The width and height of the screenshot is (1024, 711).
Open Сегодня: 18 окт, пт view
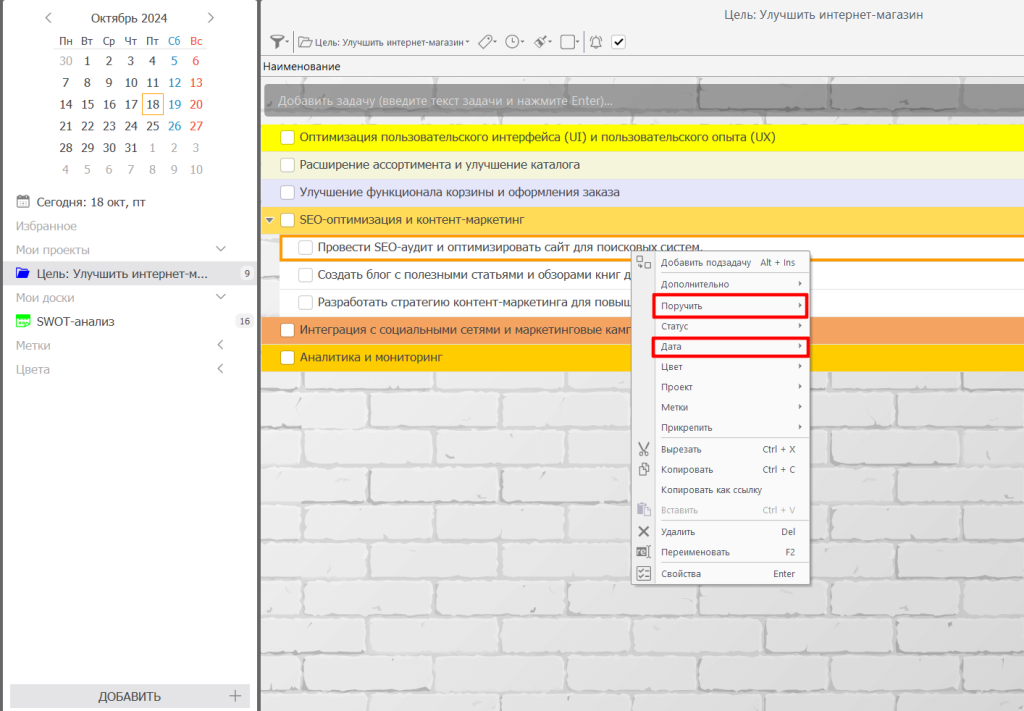click(91, 202)
